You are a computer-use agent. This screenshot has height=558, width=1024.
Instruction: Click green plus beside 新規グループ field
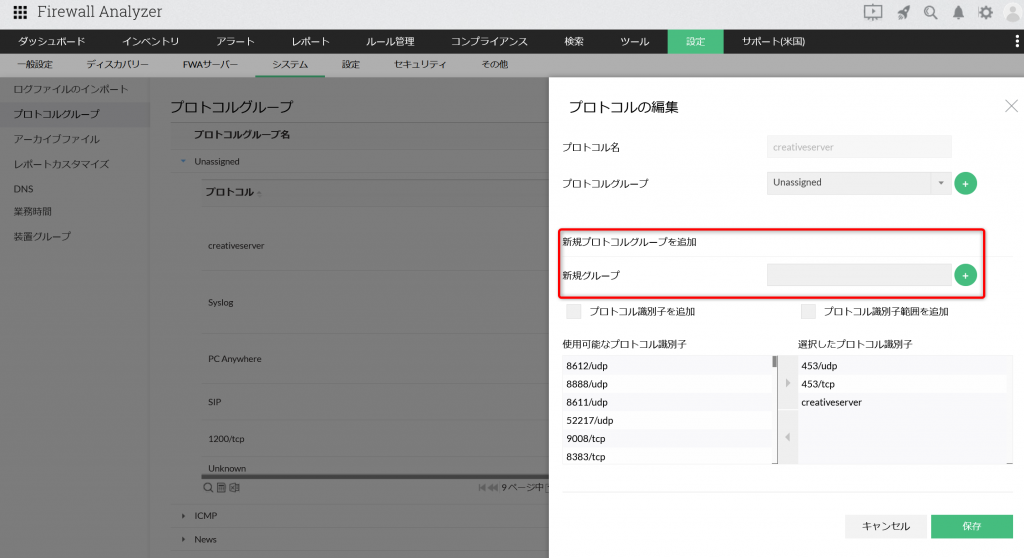pos(965,275)
